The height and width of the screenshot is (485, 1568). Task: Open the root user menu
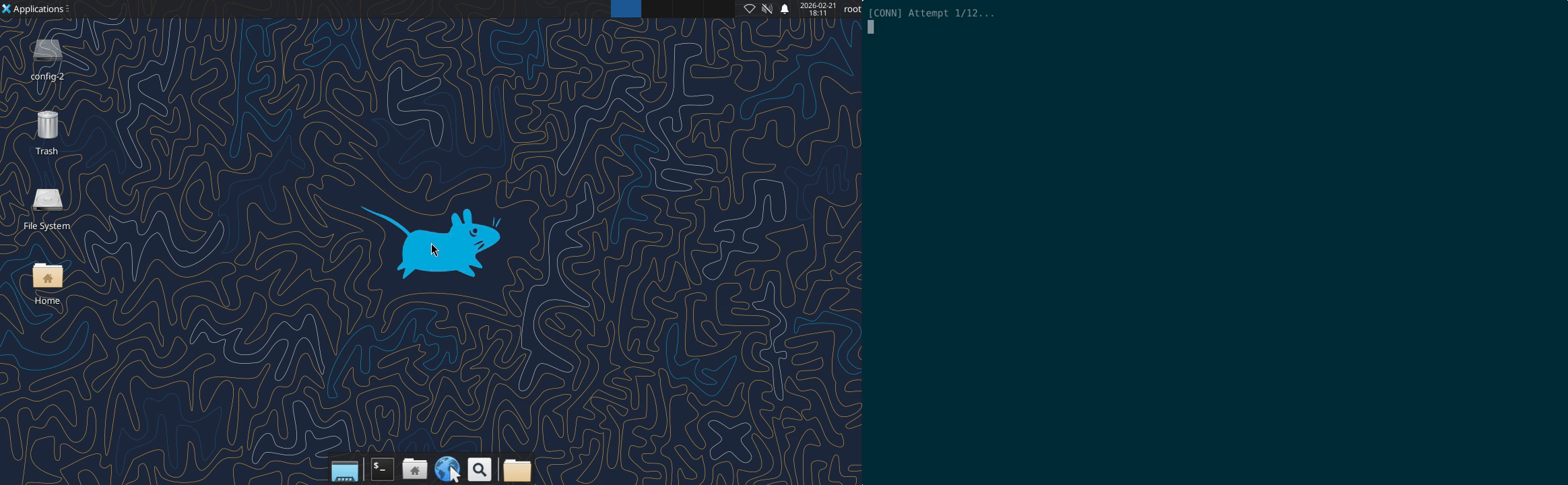[x=852, y=9]
